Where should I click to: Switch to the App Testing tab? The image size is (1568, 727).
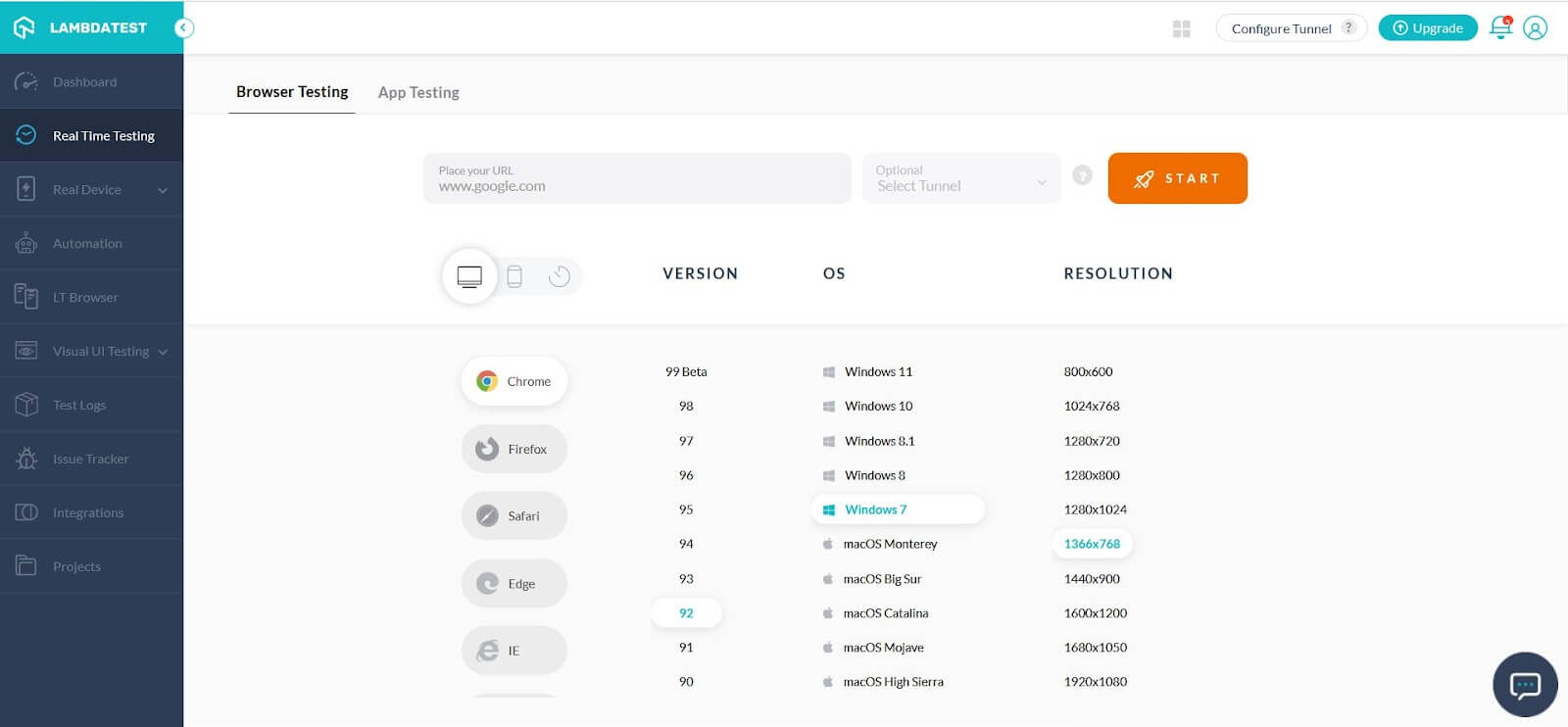[418, 92]
